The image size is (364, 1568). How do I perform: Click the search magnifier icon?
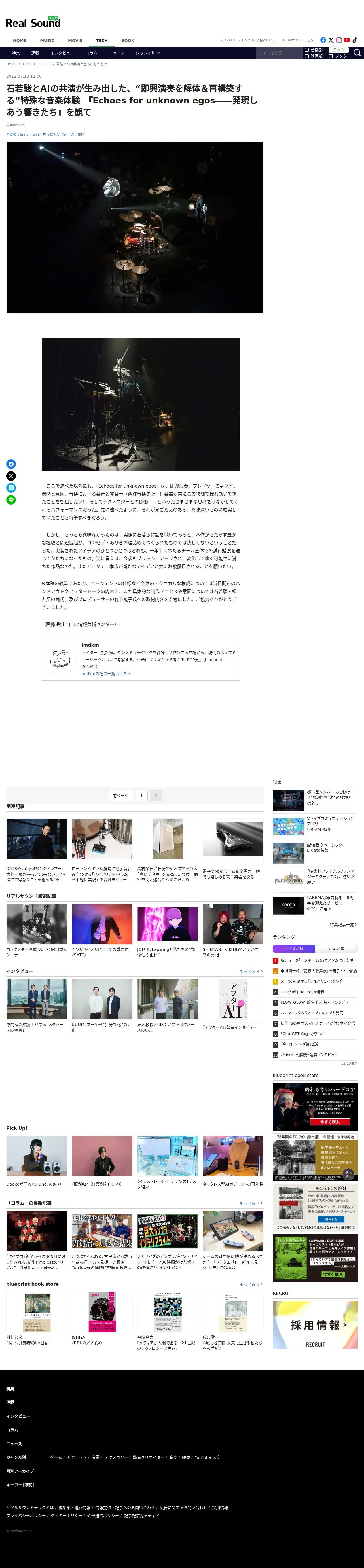click(x=357, y=53)
